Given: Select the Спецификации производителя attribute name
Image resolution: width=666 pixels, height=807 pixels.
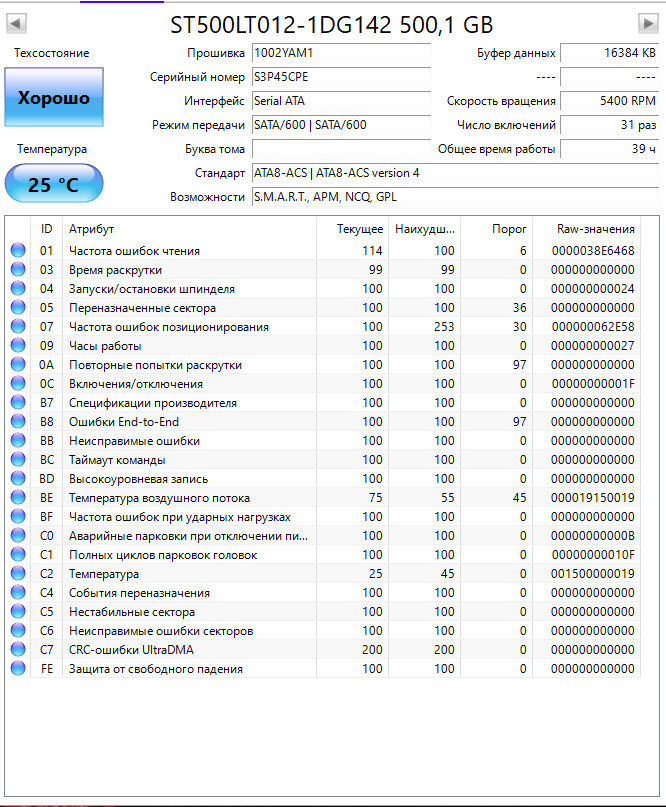Looking at the screenshot, I should click(x=153, y=403).
